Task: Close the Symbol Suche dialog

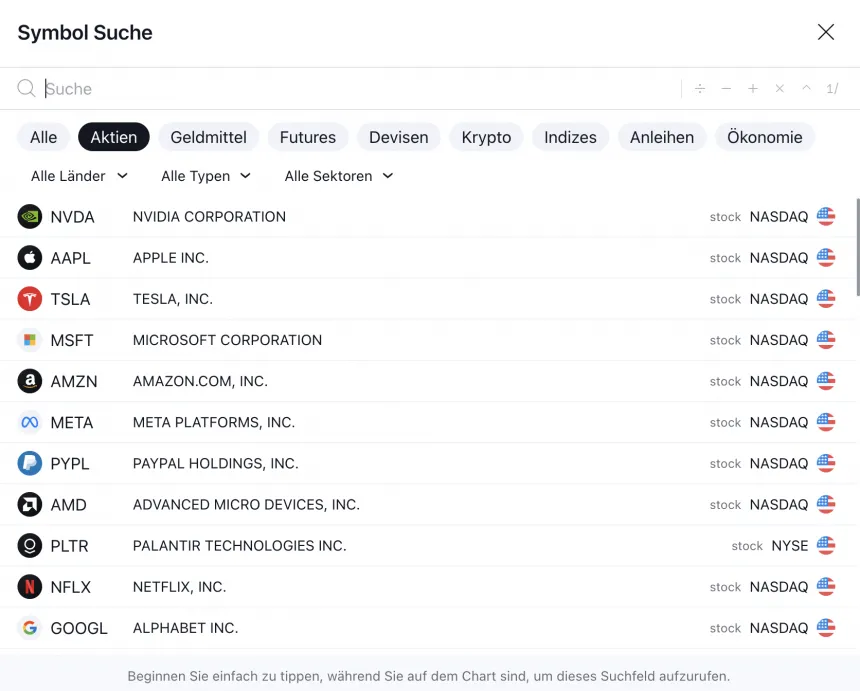Action: tap(826, 32)
